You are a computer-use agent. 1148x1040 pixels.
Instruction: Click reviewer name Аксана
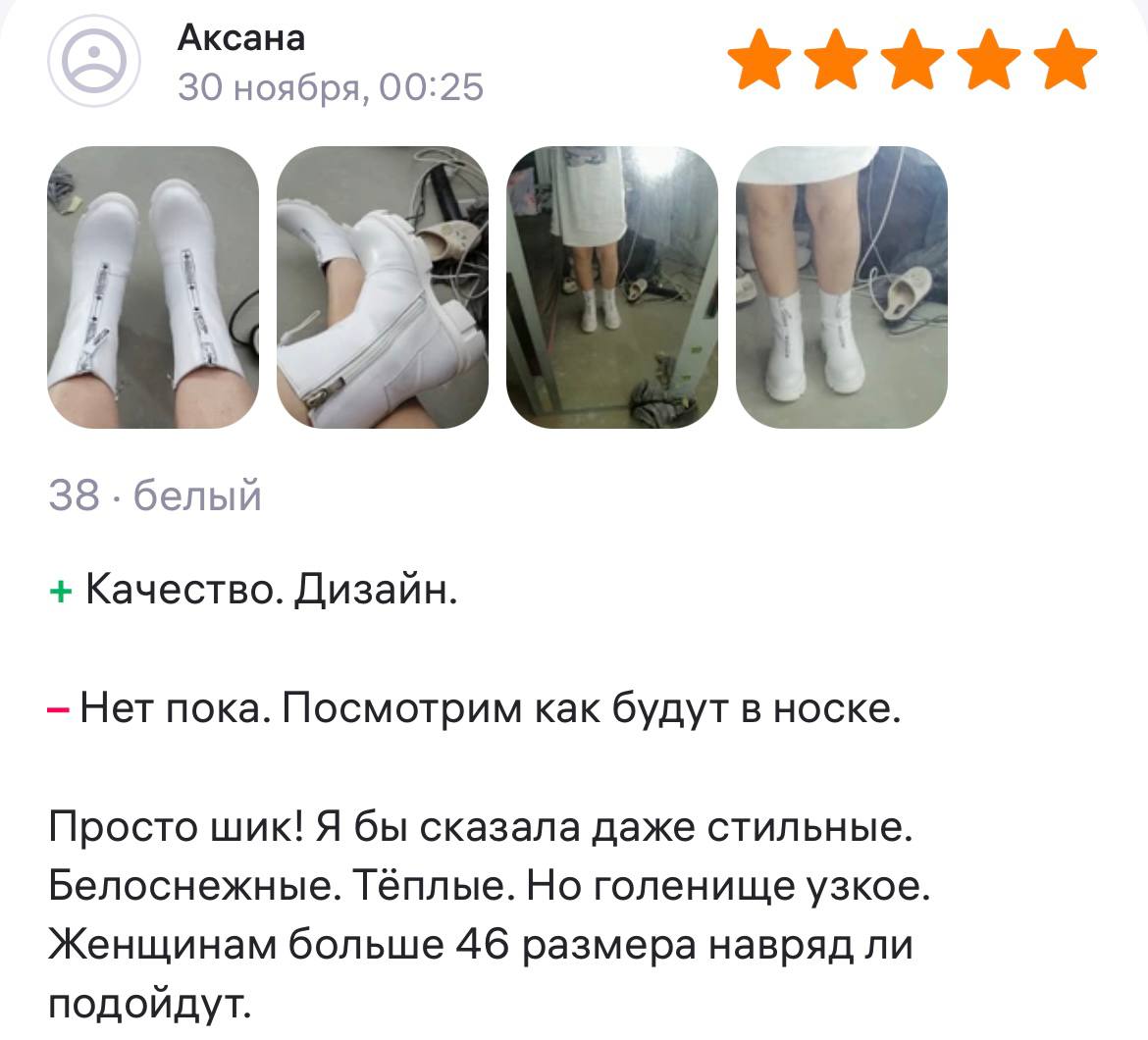pos(240,37)
